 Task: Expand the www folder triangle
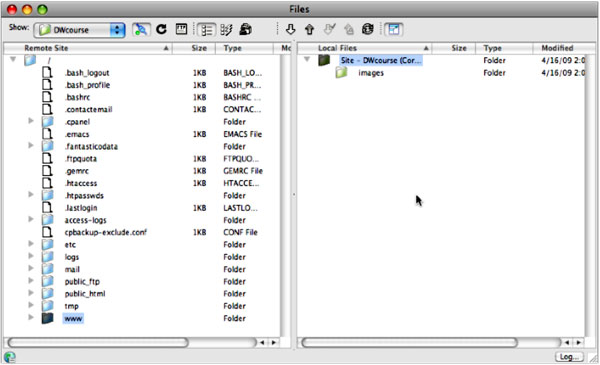click(x=31, y=318)
